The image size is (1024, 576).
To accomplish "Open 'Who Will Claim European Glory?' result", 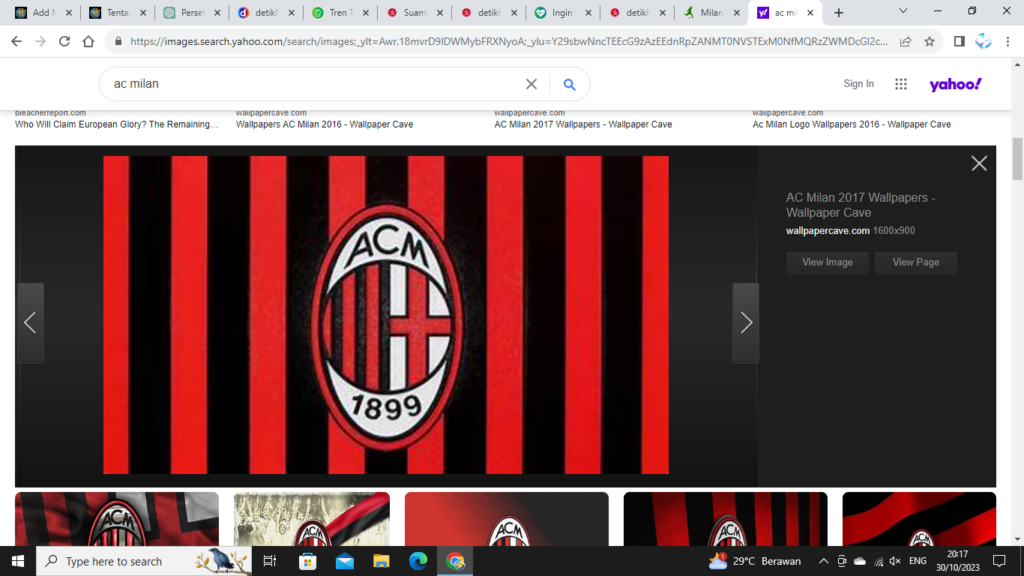I will click(117, 124).
